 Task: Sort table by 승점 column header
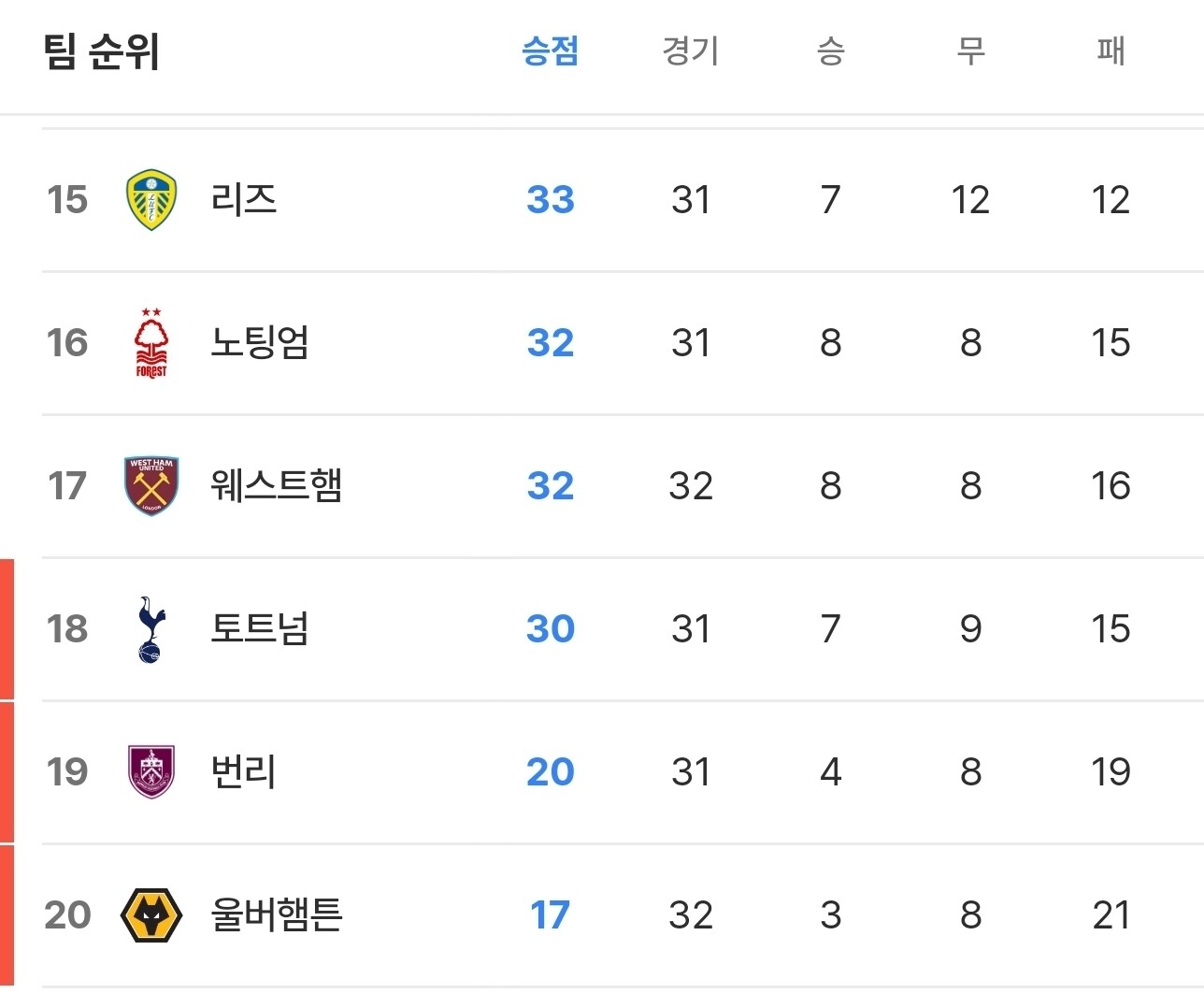pyautogui.click(x=550, y=50)
